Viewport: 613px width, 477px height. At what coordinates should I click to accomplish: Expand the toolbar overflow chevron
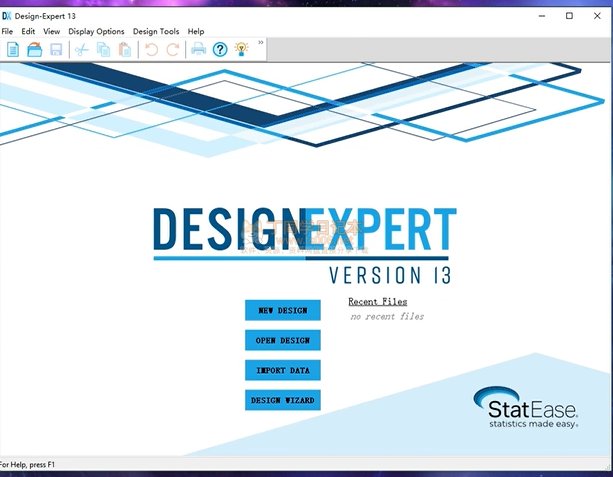point(261,43)
